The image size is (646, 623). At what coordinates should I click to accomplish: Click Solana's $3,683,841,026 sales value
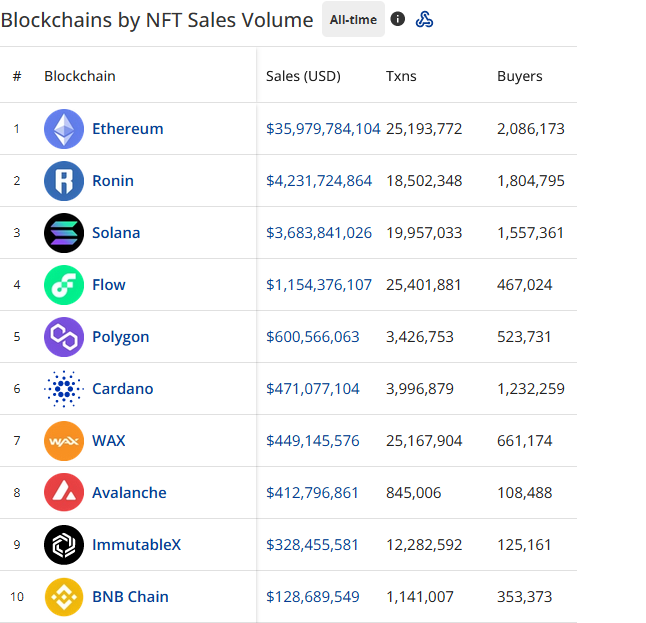coord(319,233)
